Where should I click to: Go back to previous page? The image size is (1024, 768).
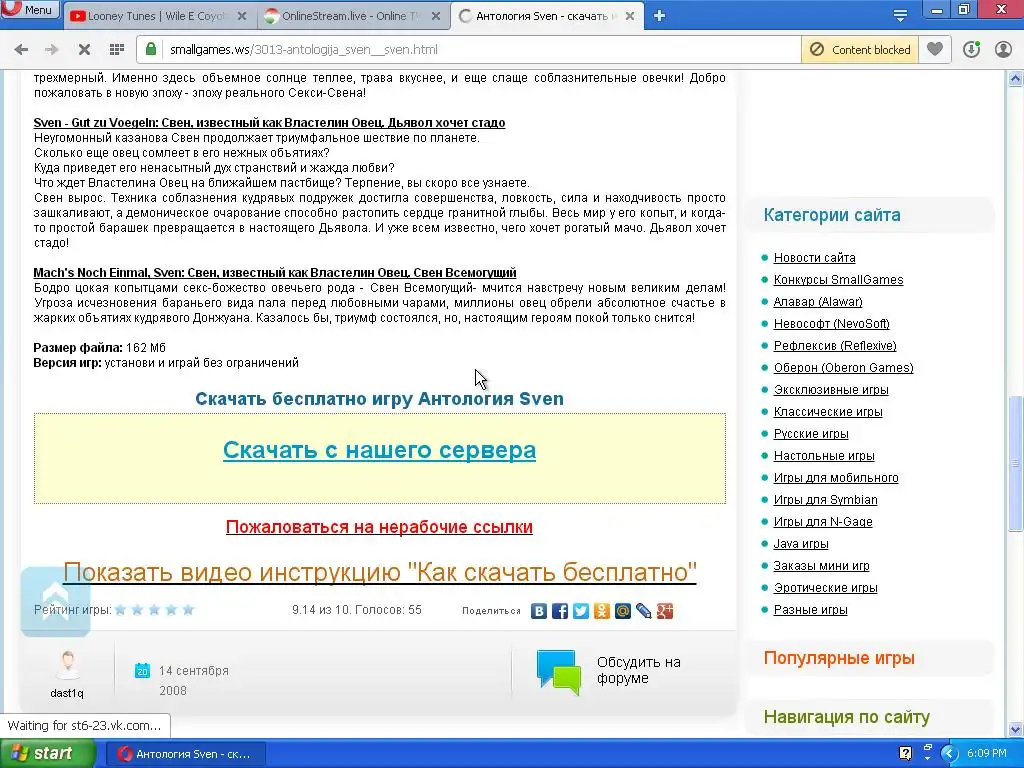[21, 50]
